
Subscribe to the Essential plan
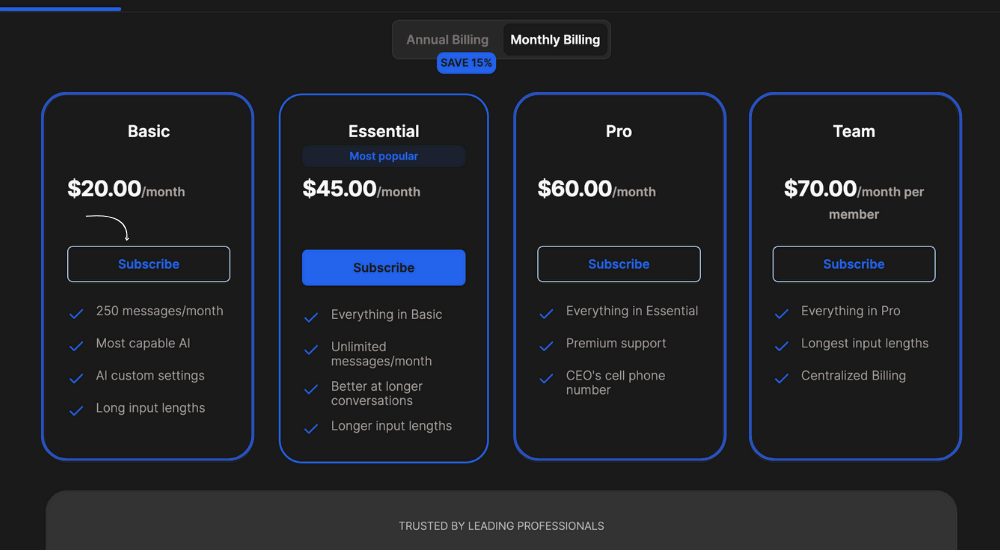coord(384,268)
